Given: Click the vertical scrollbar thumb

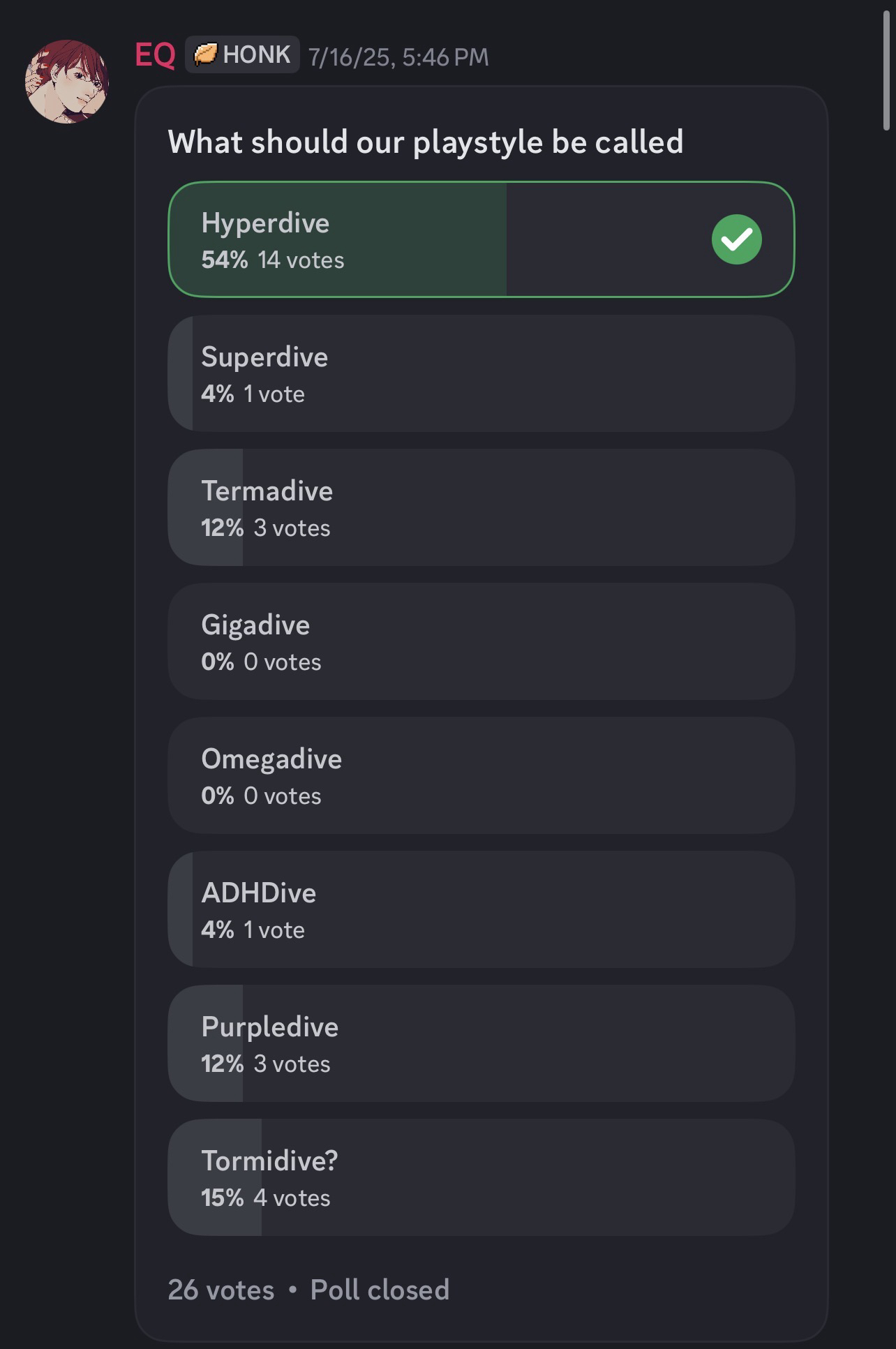Looking at the screenshot, I should (x=886, y=70).
